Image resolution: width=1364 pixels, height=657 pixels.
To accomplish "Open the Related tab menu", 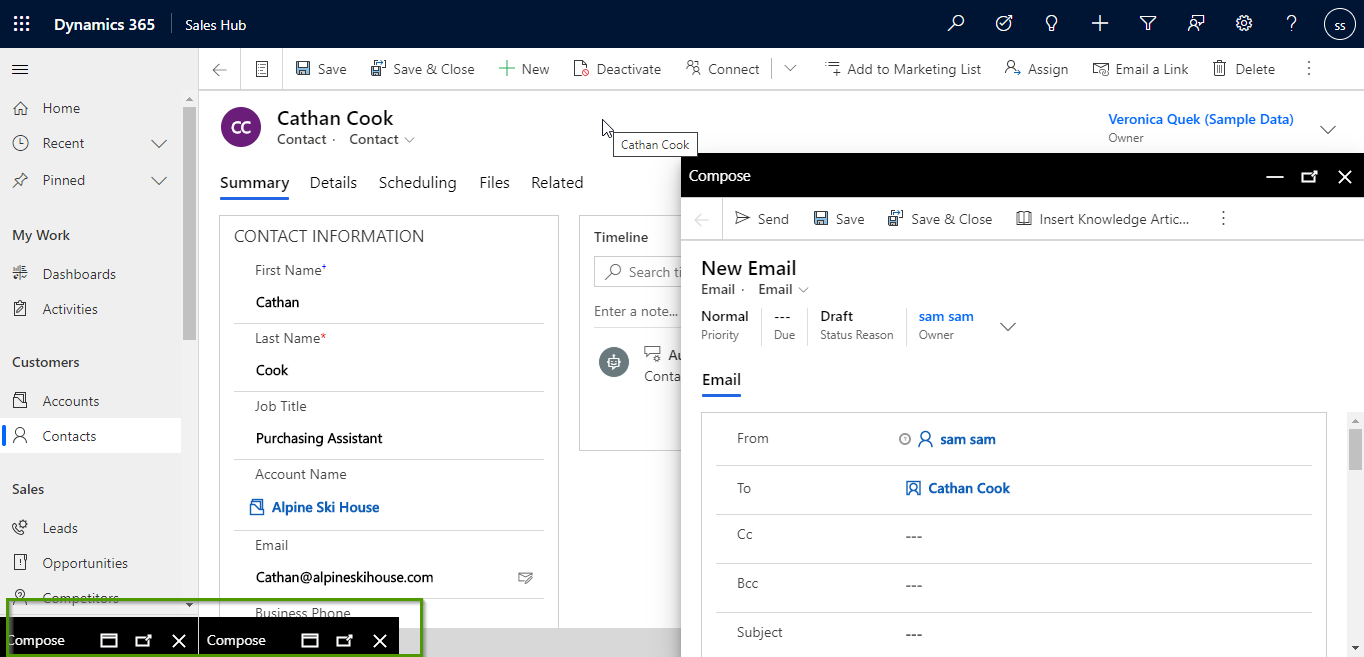I will (557, 183).
